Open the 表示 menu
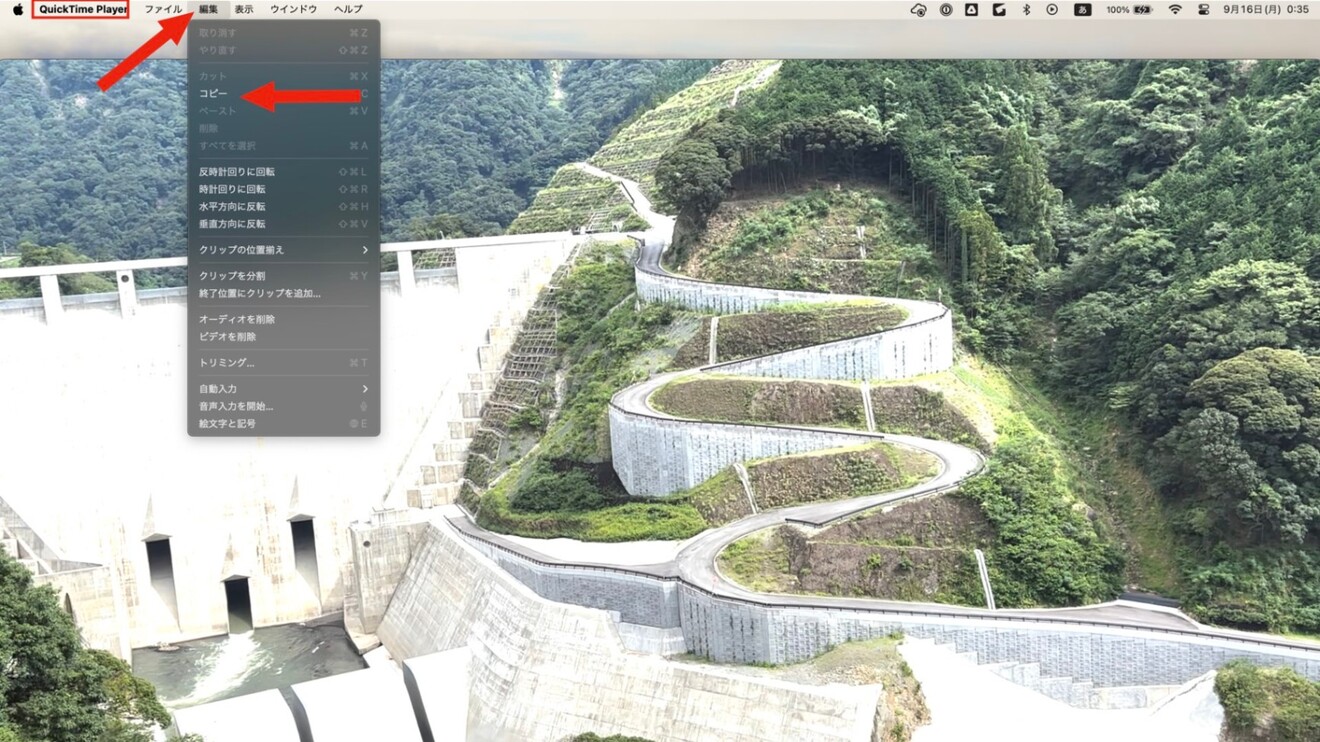 coord(244,10)
